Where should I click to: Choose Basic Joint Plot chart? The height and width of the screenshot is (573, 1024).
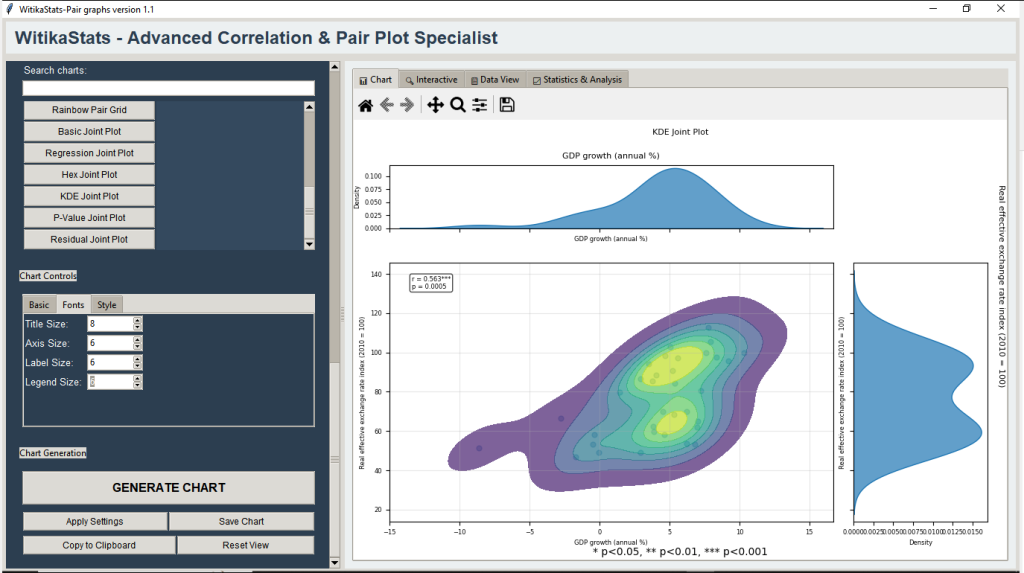(x=89, y=131)
